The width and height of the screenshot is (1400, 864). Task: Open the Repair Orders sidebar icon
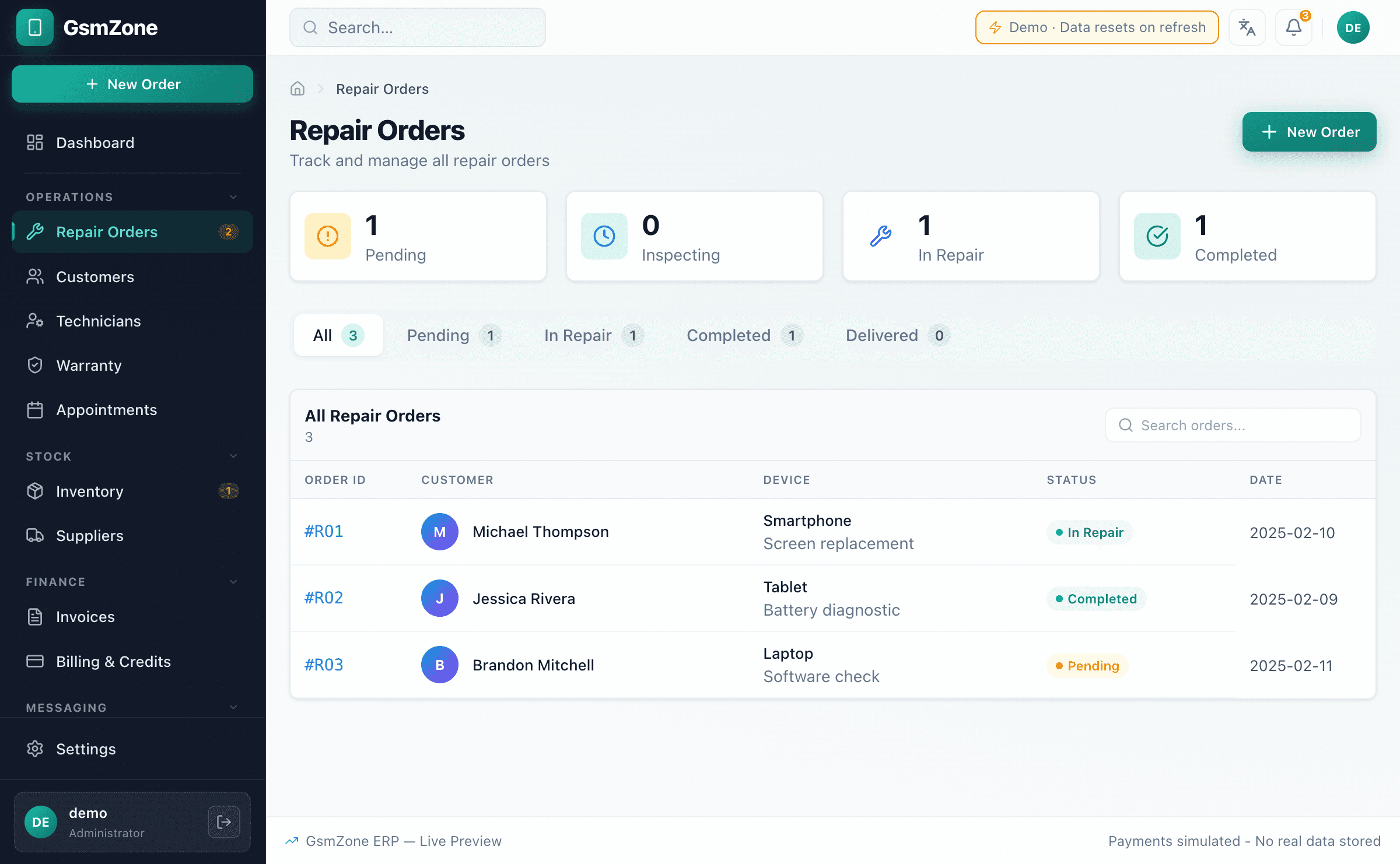[x=36, y=231]
